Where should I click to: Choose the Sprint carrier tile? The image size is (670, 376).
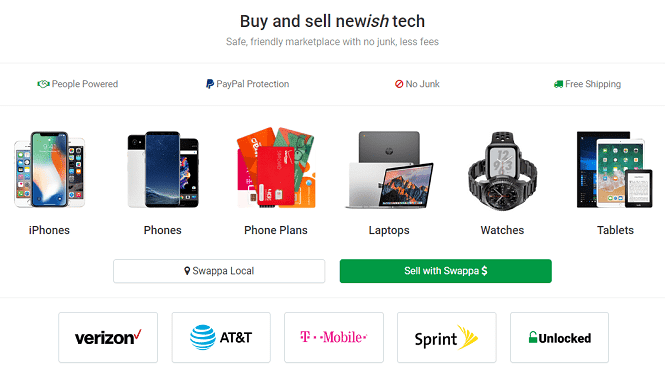(447, 338)
